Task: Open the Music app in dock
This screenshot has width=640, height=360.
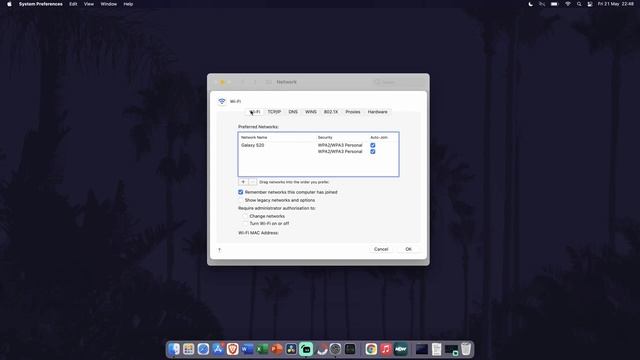Action: pos(386,349)
